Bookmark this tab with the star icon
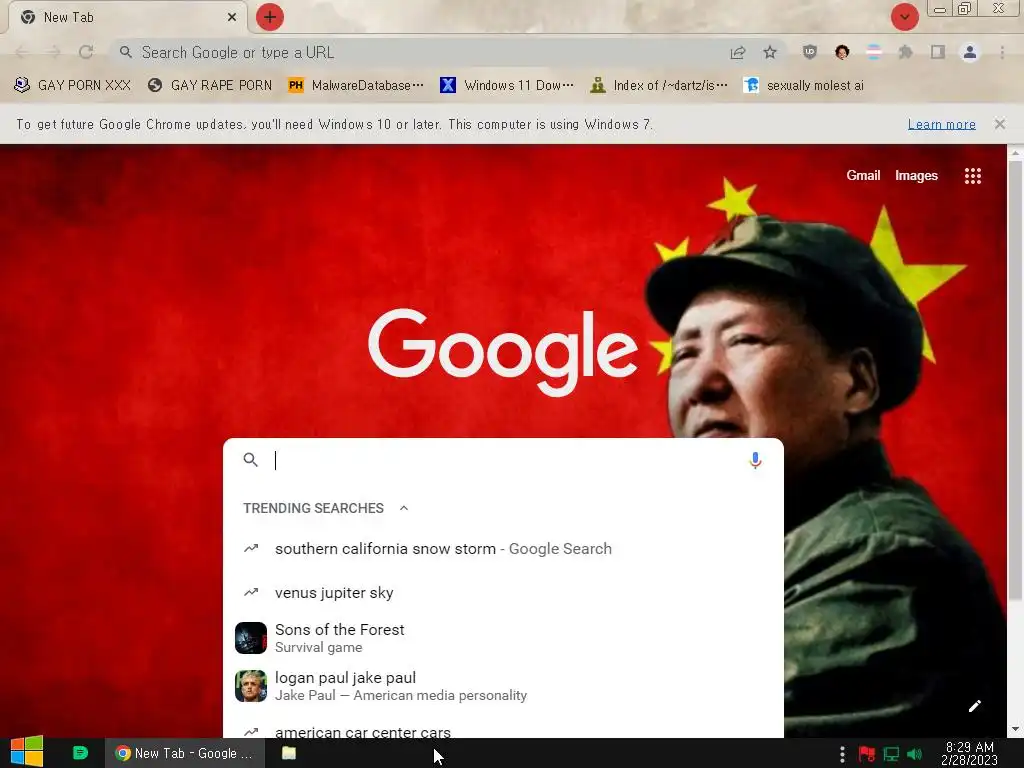This screenshot has width=1024, height=768. coord(771,52)
